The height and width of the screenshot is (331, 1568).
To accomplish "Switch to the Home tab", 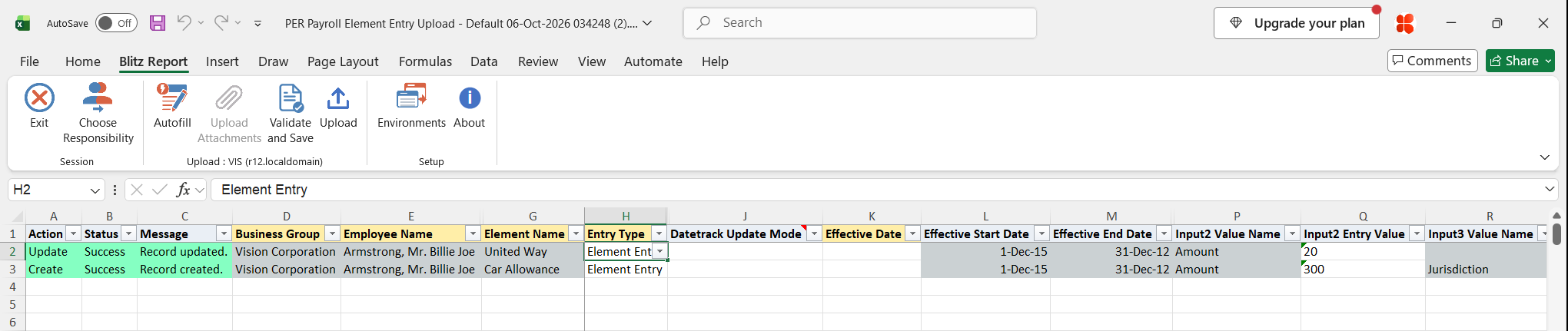I will coord(83,61).
